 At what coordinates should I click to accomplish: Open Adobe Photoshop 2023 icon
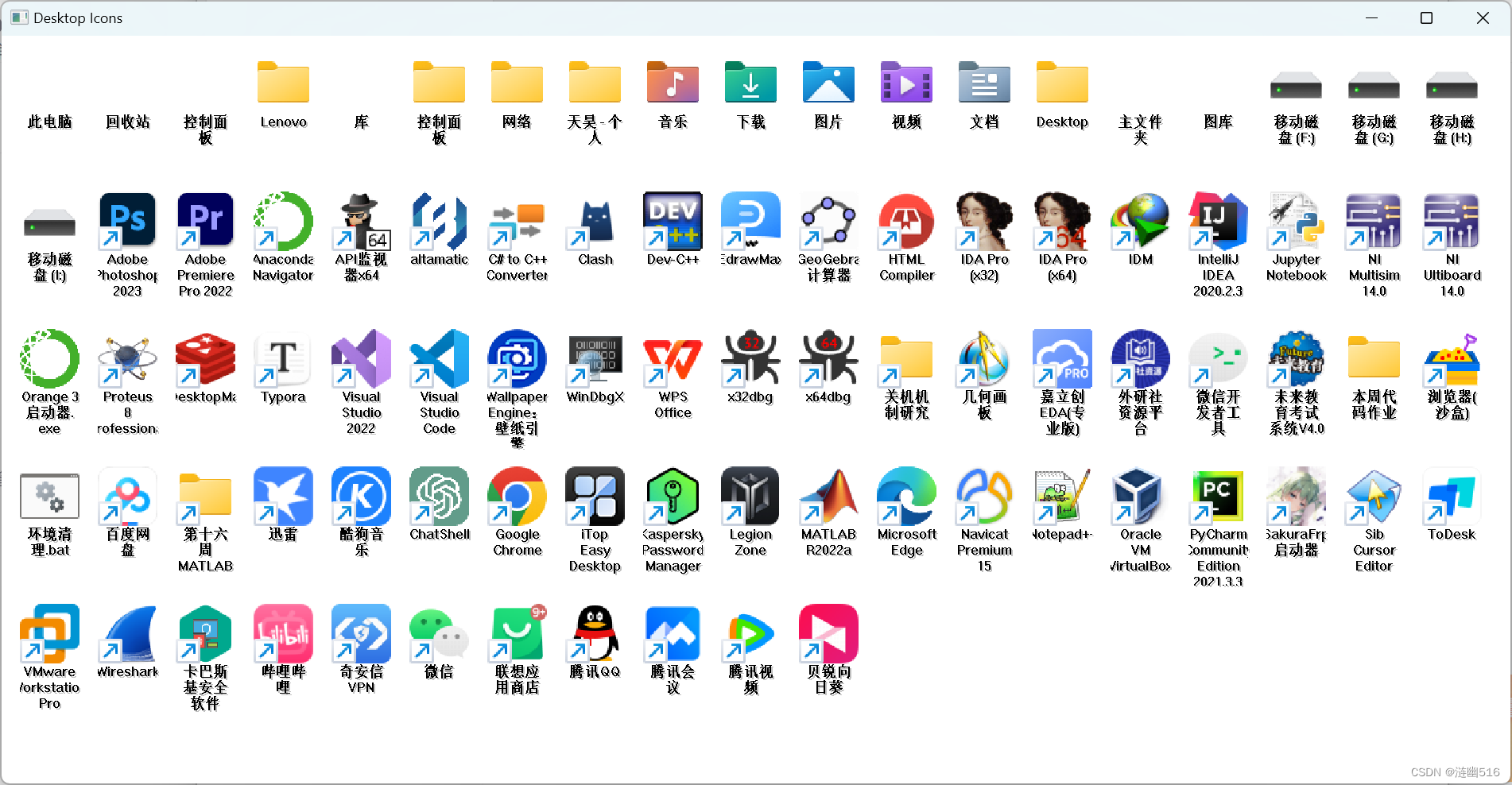click(127, 221)
